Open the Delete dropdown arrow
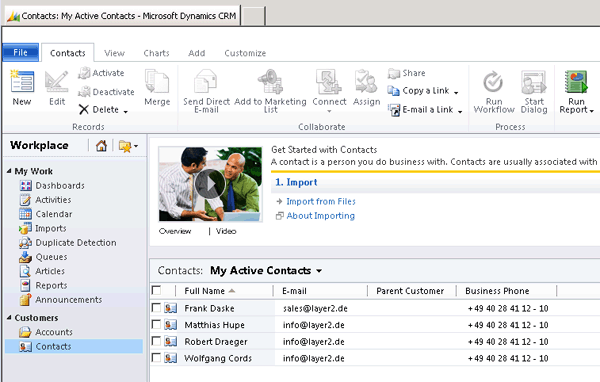 click(x=126, y=111)
